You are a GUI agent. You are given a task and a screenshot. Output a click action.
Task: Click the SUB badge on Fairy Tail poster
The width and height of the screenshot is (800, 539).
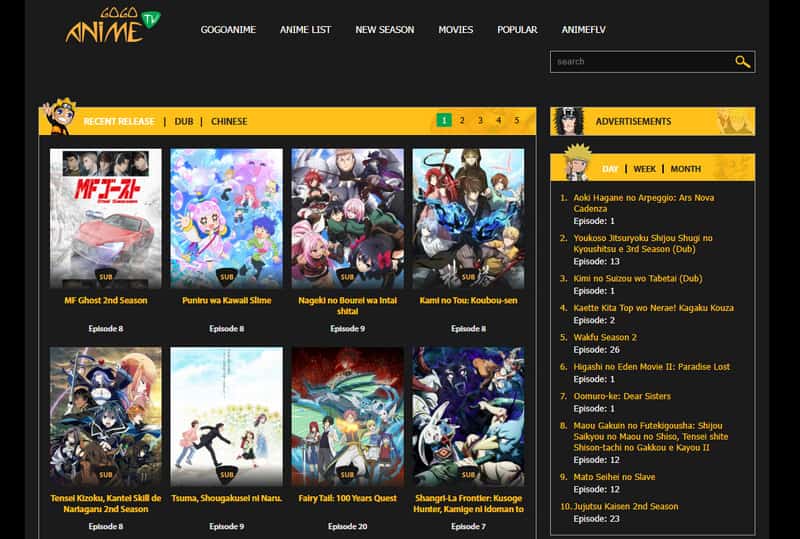(347, 474)
